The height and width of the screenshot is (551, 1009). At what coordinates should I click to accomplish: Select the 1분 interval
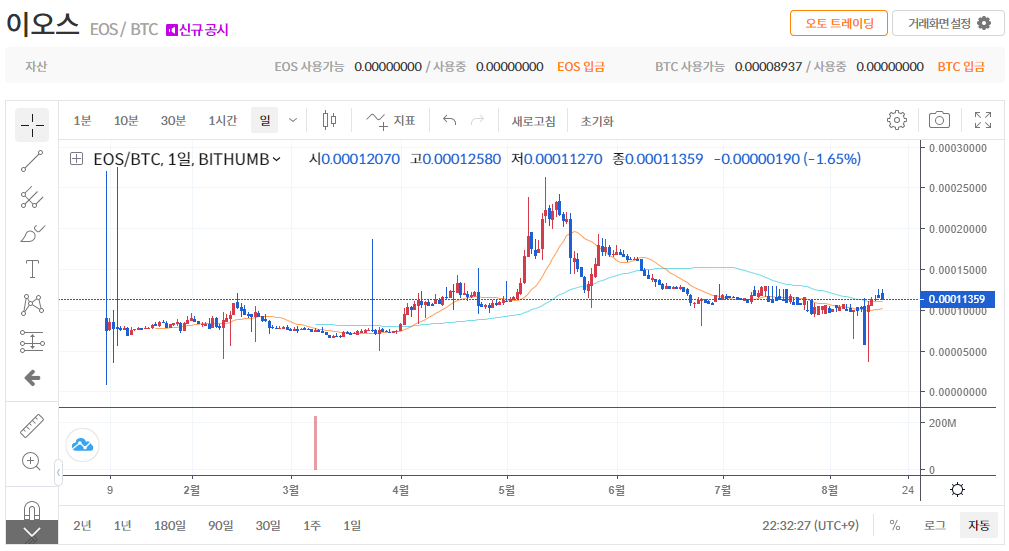[82, 120]
